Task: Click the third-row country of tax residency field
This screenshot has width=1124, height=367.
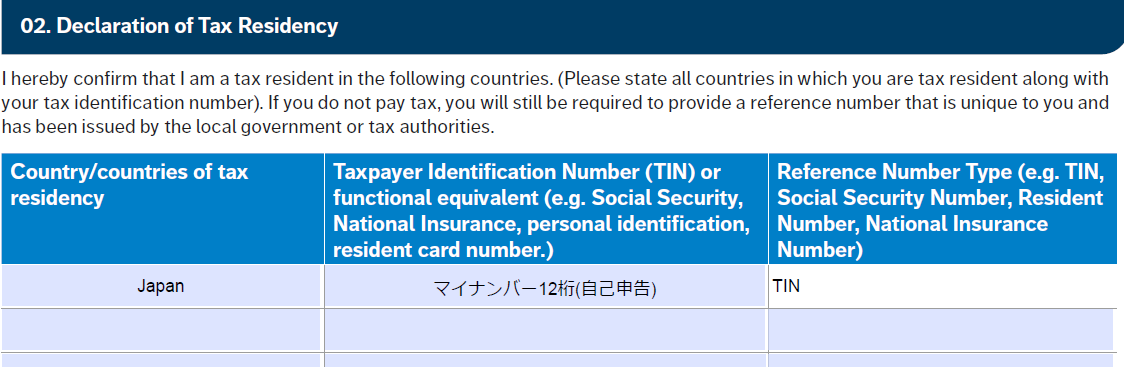Action: [x=161, y=361]
